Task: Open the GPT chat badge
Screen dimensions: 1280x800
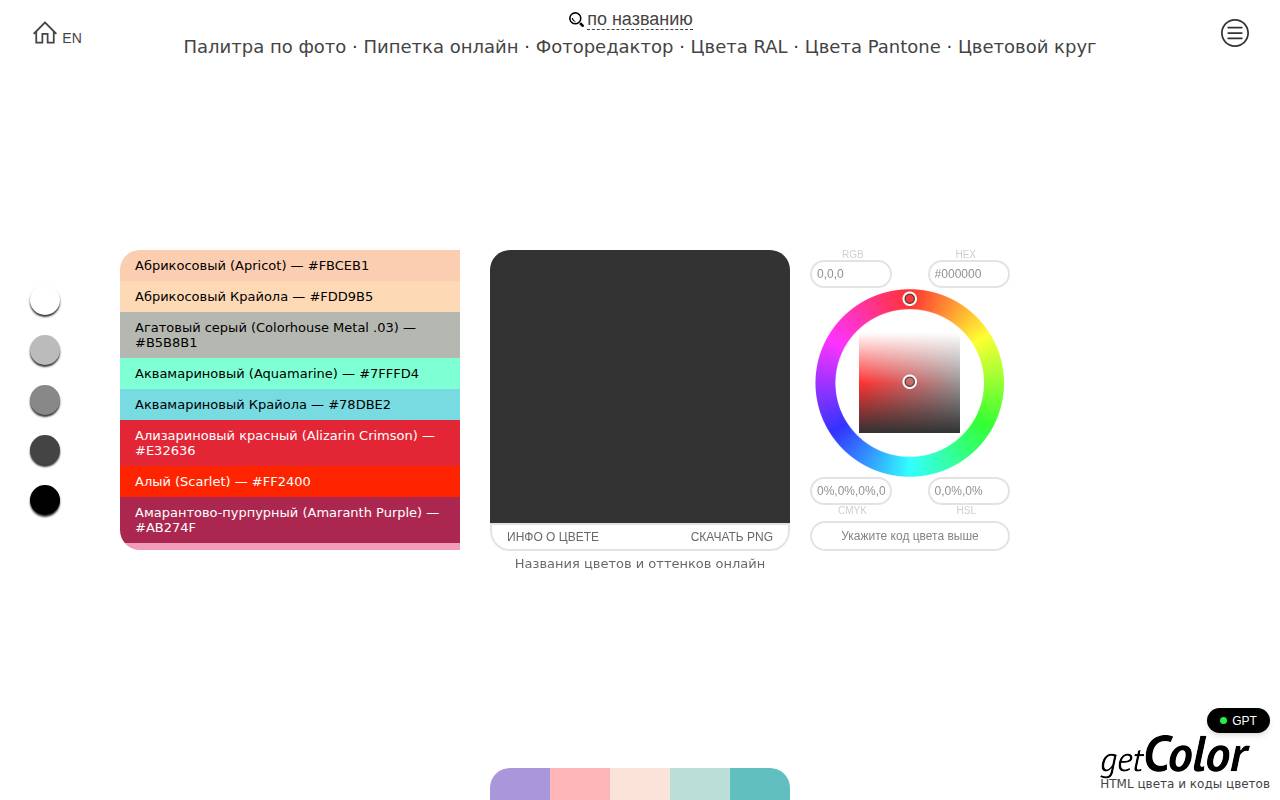Action: 1238,720
